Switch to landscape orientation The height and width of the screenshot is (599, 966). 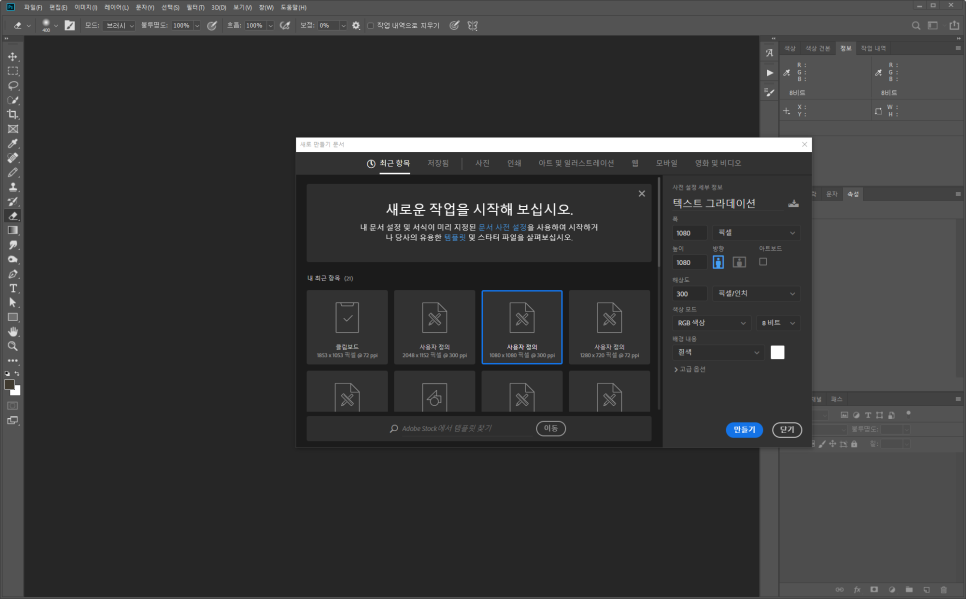(x=739, y=262)
